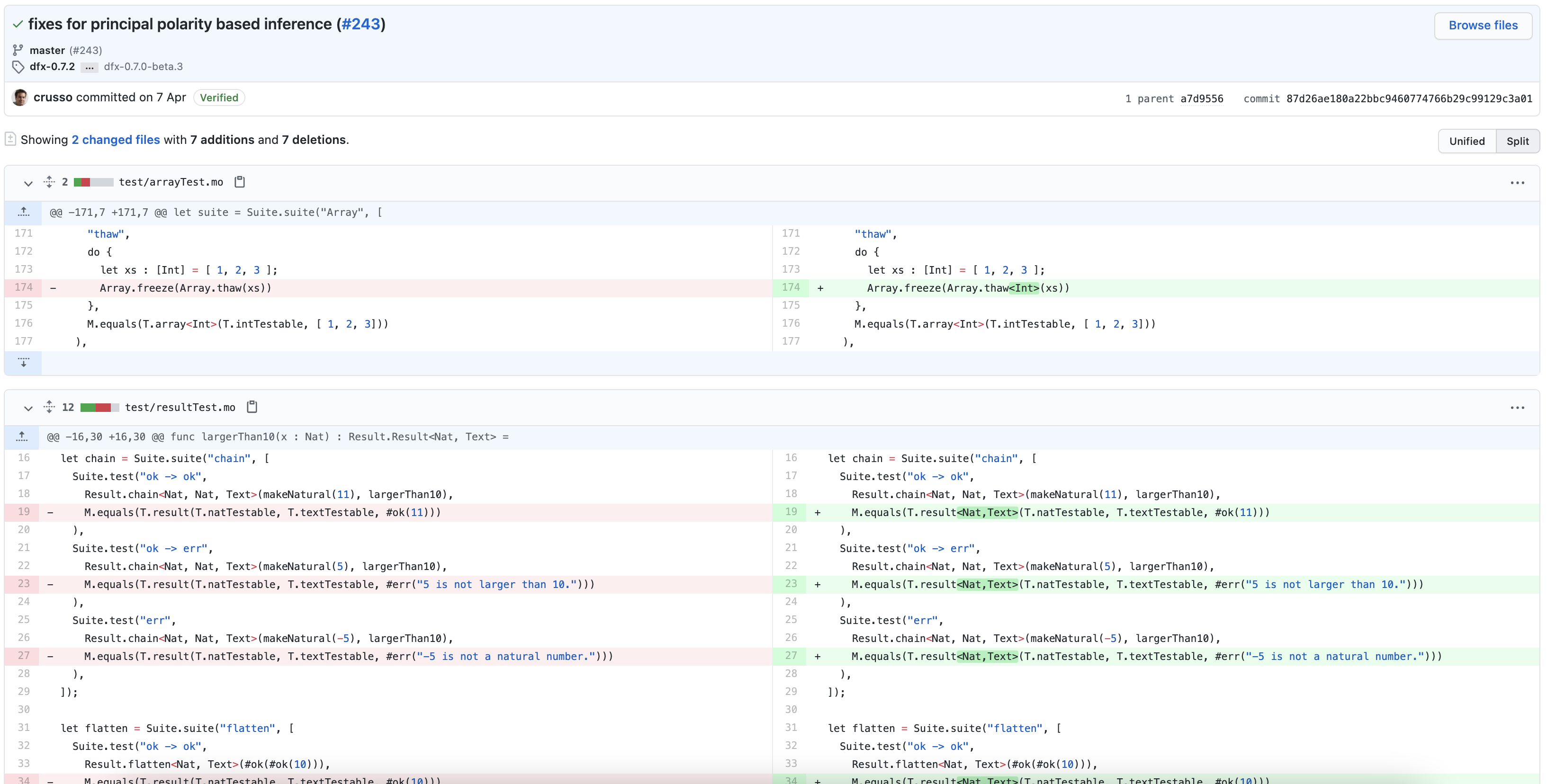This screenshot has width=1547, height=784.
Task: Select Split diff view
Action: click(1517, 141)
